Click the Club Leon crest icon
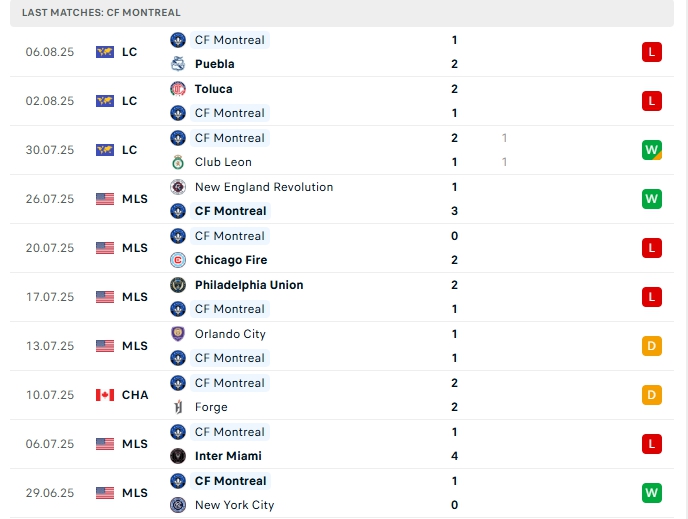 point(178,162)
